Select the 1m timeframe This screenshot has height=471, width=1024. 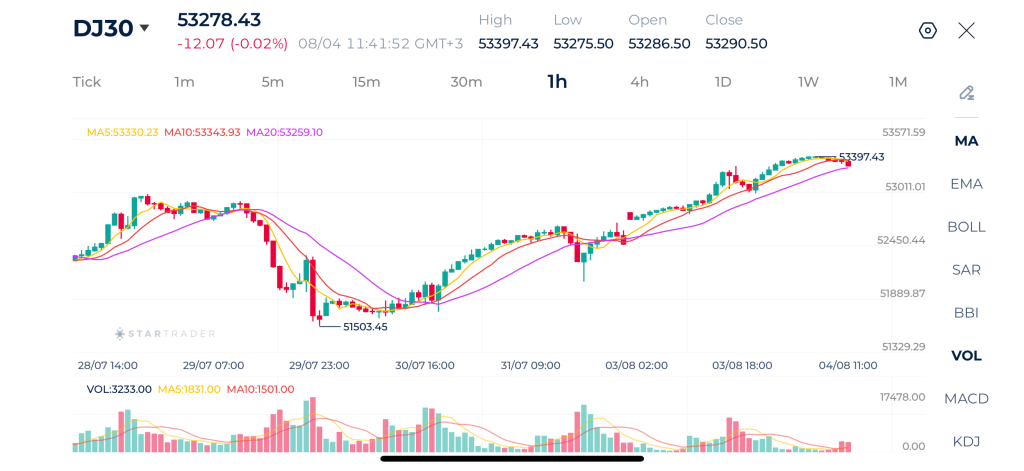tap(184, 82)
